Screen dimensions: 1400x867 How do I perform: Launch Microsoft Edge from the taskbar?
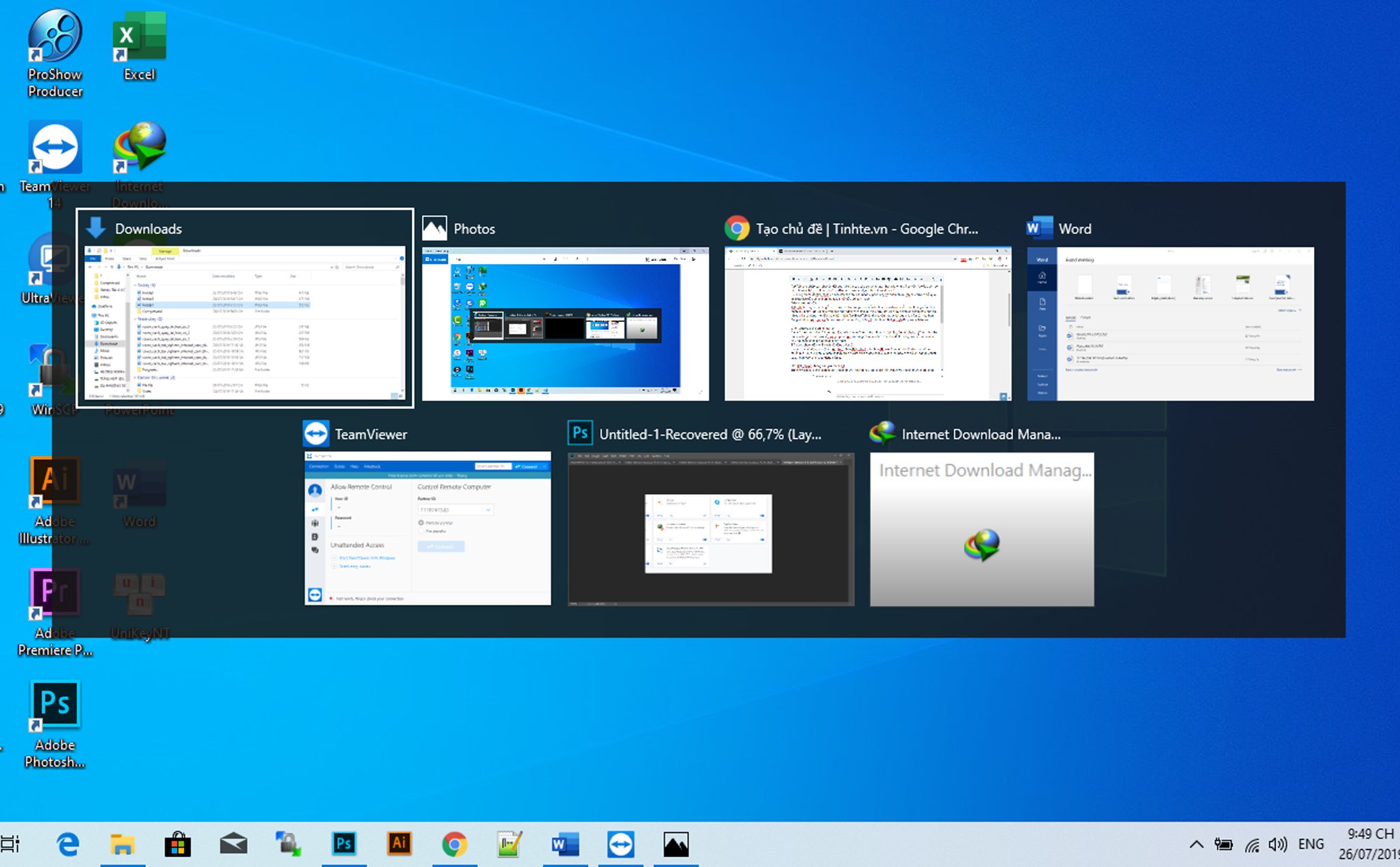[x=68, y=845]
